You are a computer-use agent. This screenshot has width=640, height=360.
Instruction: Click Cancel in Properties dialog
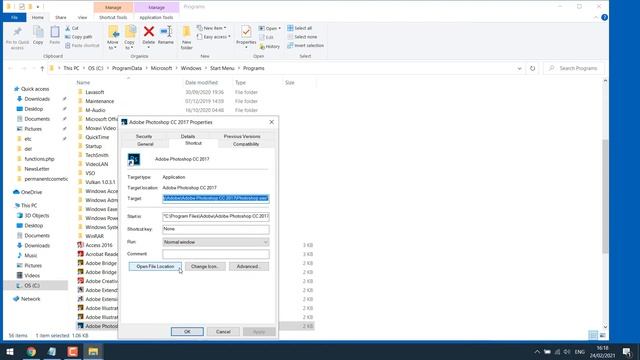tap(223, 332)
